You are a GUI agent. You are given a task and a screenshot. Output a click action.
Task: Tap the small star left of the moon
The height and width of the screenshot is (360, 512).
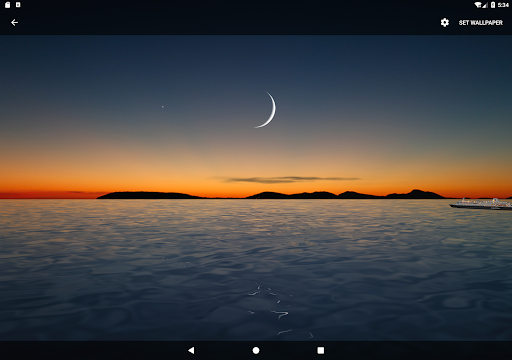click(163, 107)
